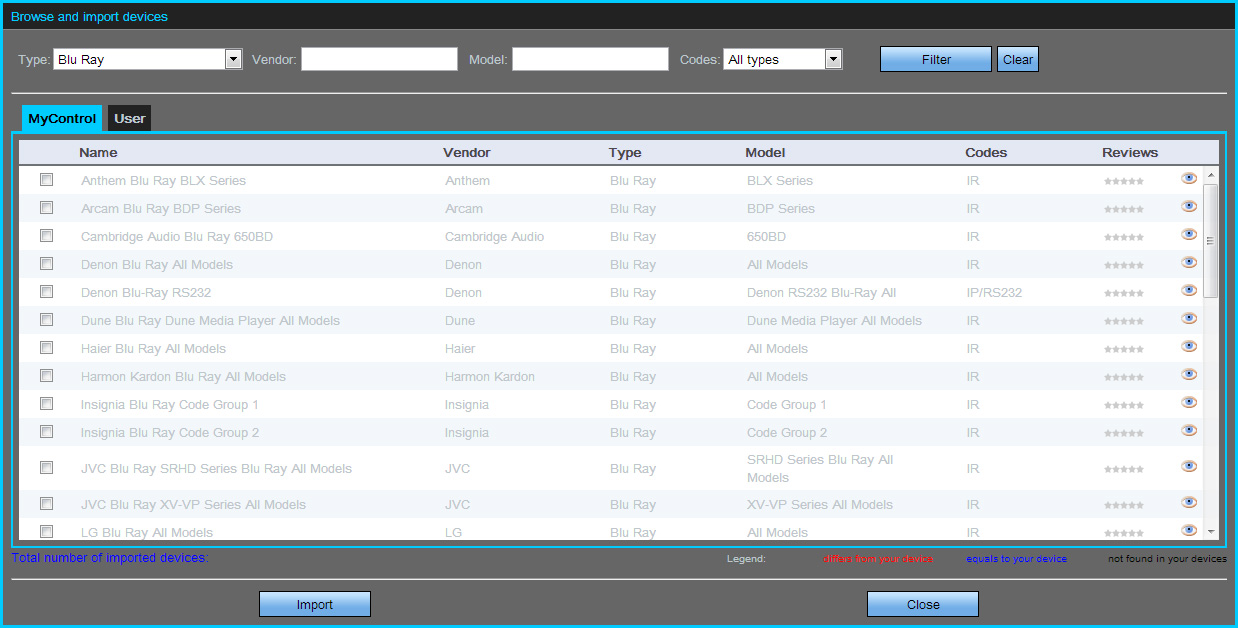Open review stars for Haier Blu Ray
The image size is (1238, 628).
pos(1123,350)
